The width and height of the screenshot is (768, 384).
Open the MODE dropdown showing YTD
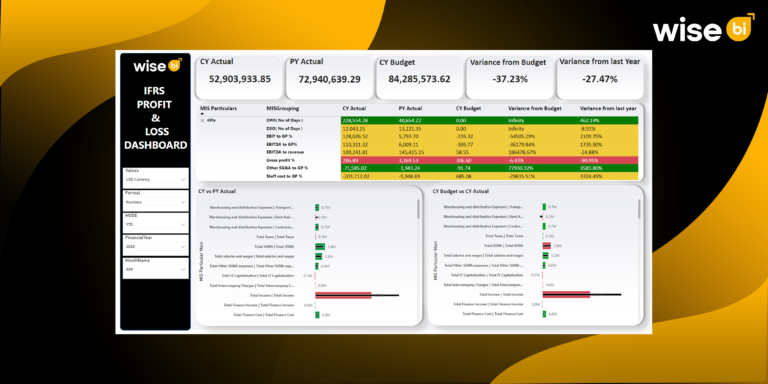155,224
